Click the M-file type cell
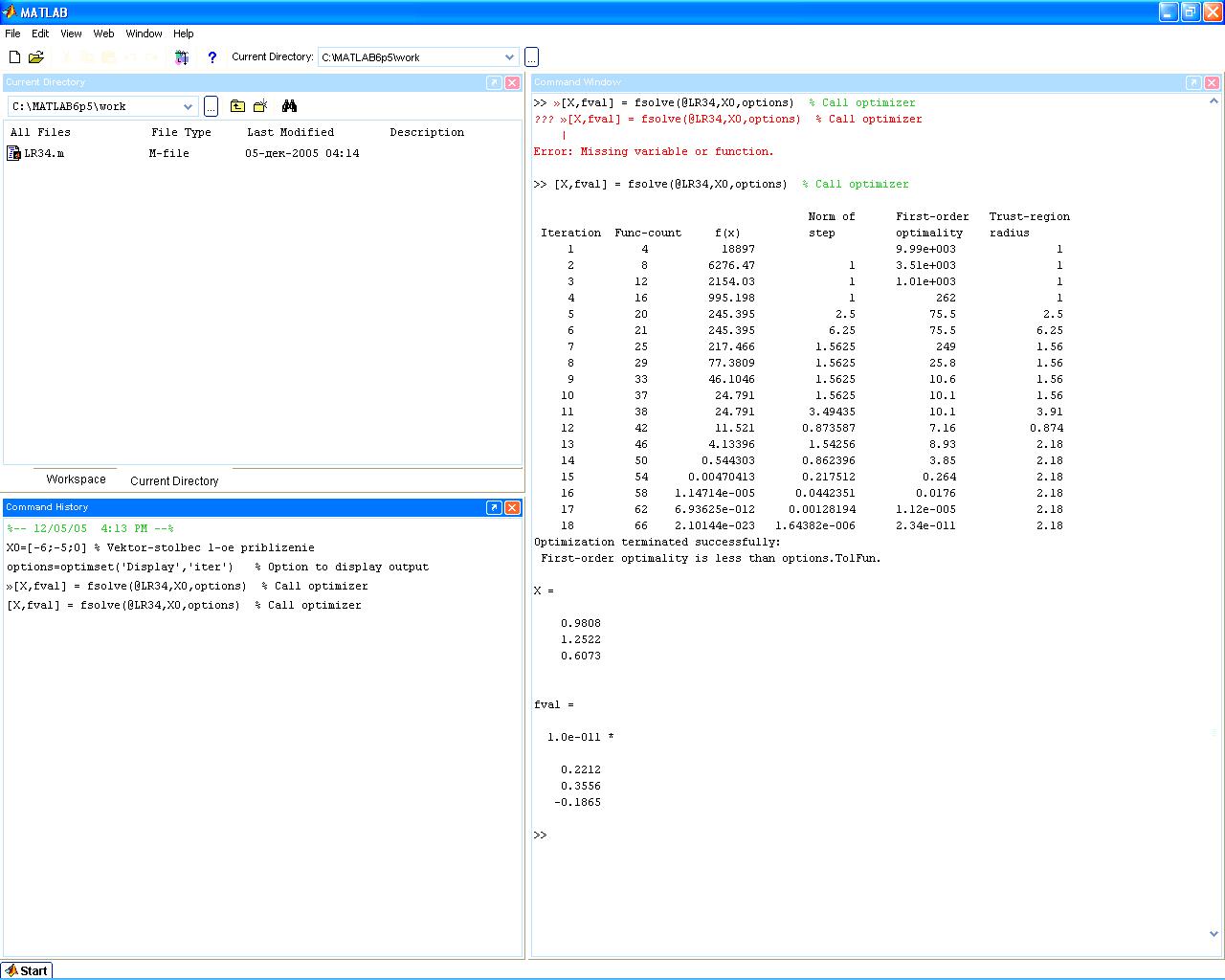This screenshot has width=1225, height=980. [x=168, y=153]
